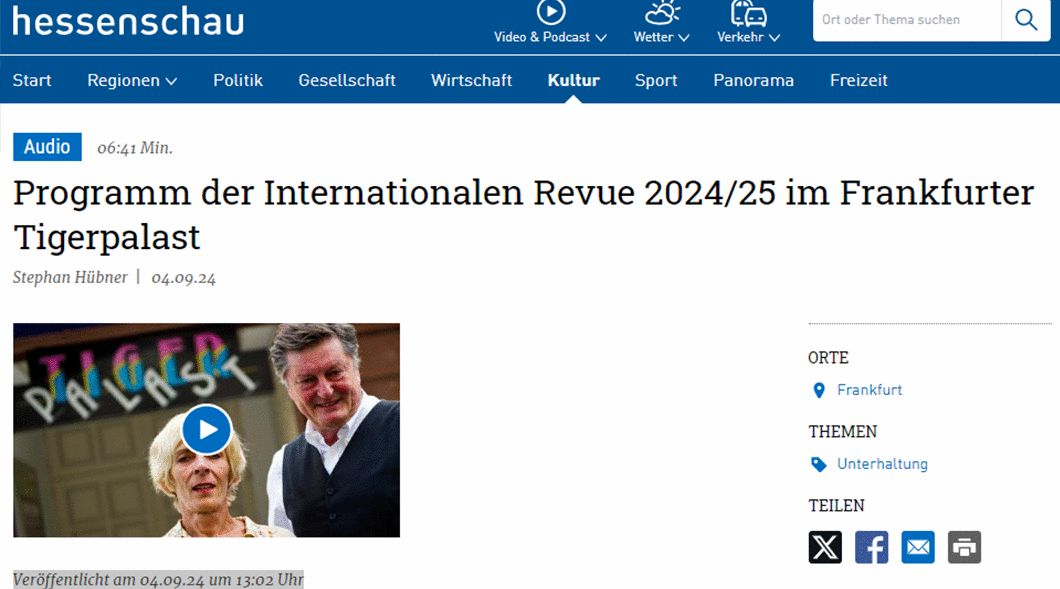
Task: Click the THEMEN heading
Action: coord(842,431)
